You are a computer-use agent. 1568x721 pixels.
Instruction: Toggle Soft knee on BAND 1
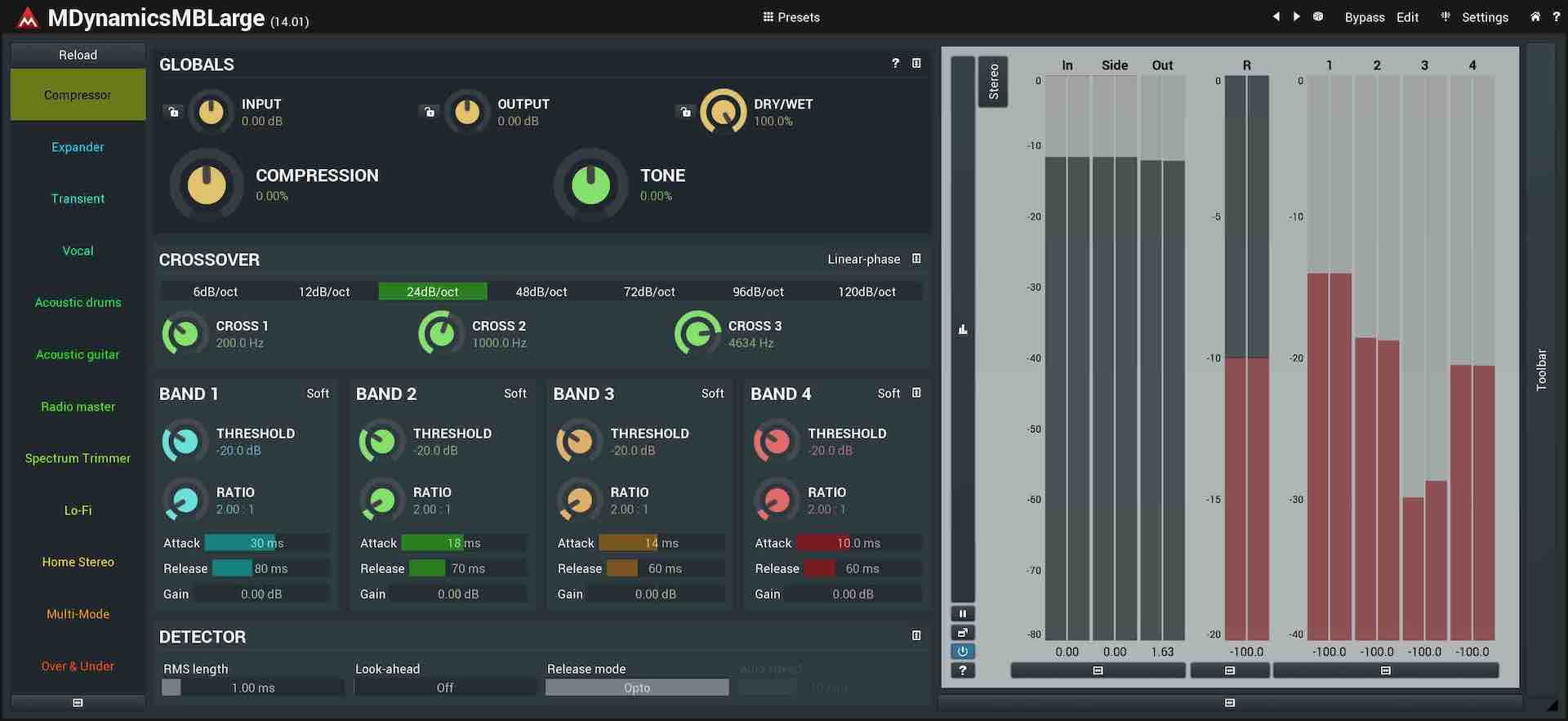click(318, 394)
